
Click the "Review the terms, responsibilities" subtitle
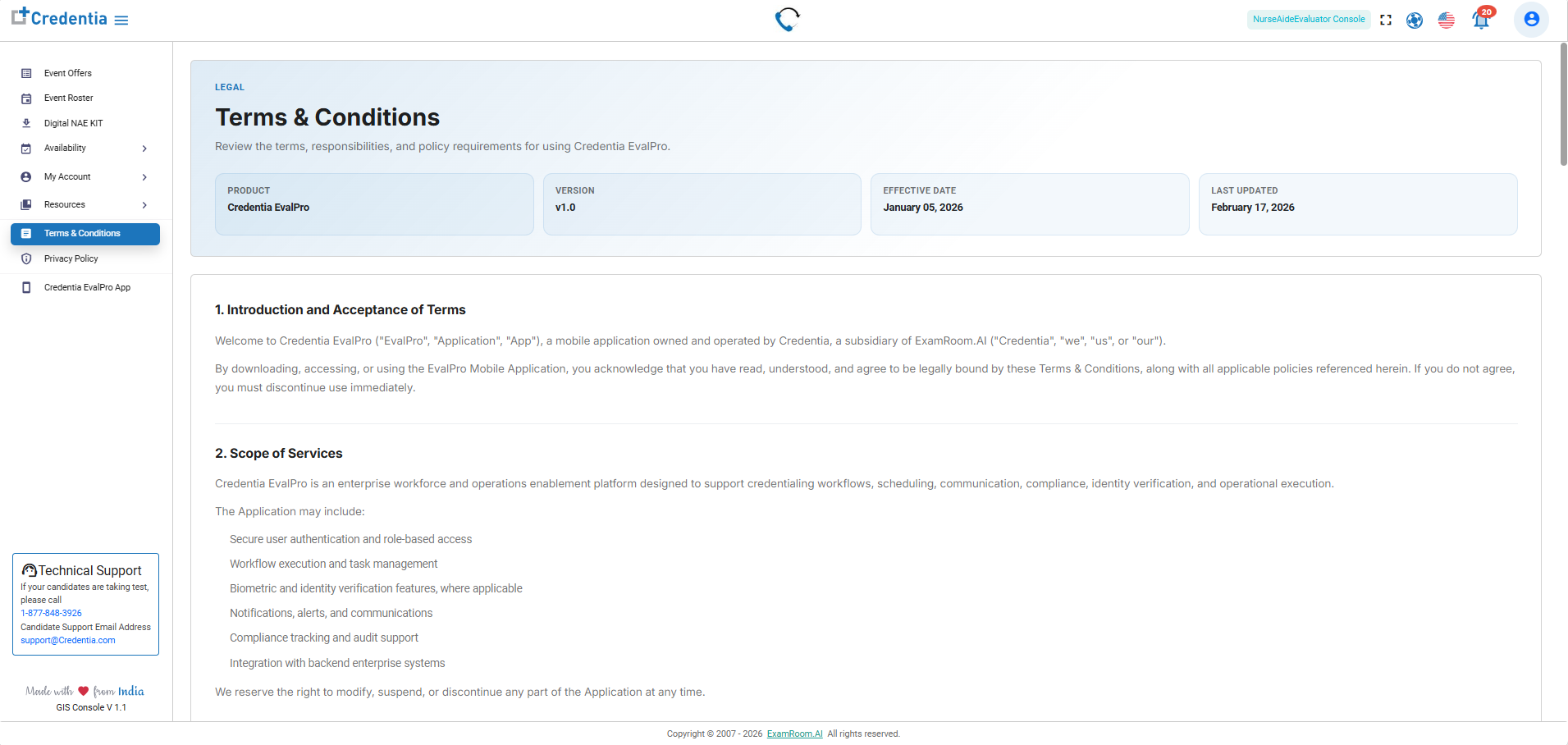[442, 146]
